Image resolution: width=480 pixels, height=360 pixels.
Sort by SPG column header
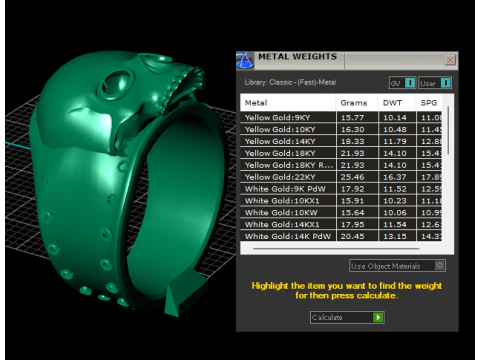(429, 103)
